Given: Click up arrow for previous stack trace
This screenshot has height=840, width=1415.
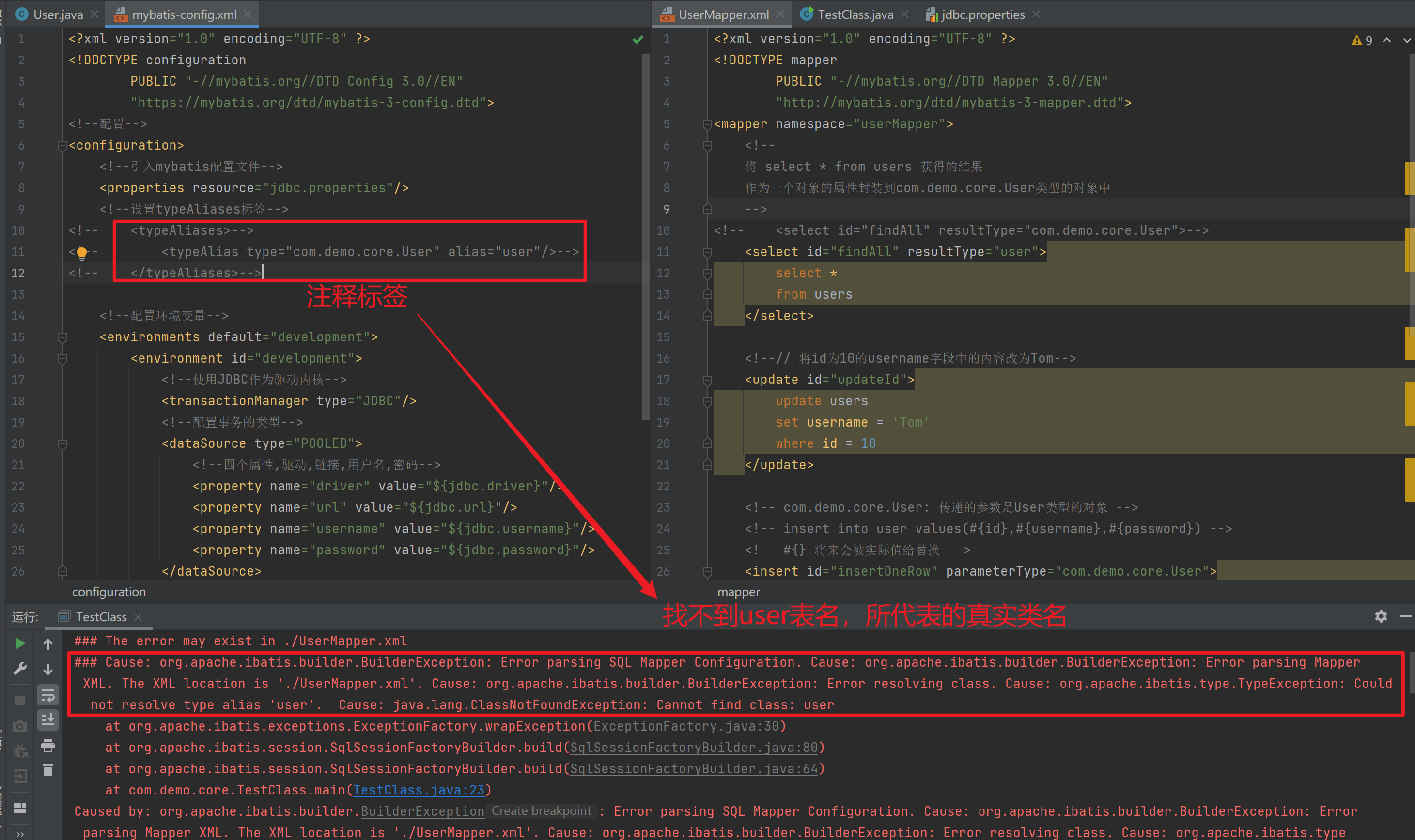Looking at the screenshot, I should tap(48, 644).
